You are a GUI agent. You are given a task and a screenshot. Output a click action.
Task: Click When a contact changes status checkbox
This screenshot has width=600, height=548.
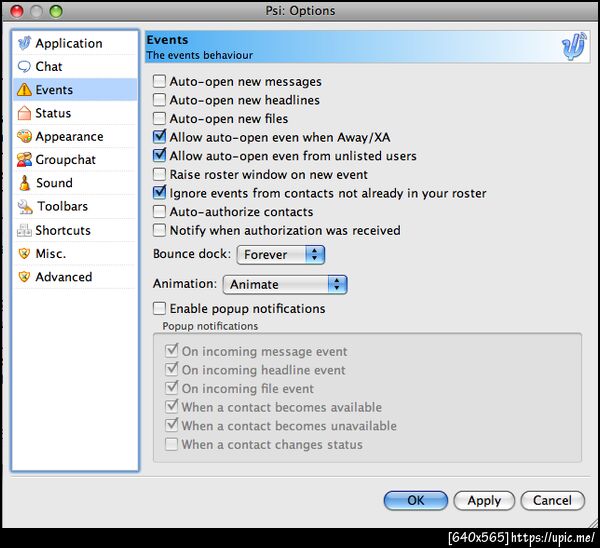[171, 444]
